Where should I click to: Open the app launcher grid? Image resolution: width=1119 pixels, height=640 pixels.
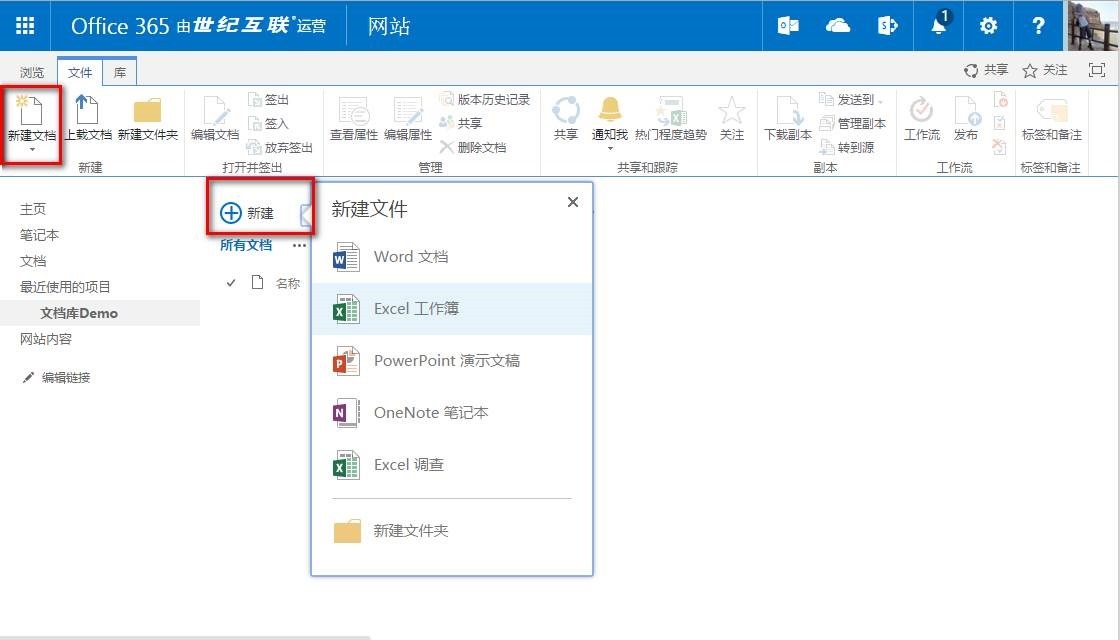tap(25, 26)
